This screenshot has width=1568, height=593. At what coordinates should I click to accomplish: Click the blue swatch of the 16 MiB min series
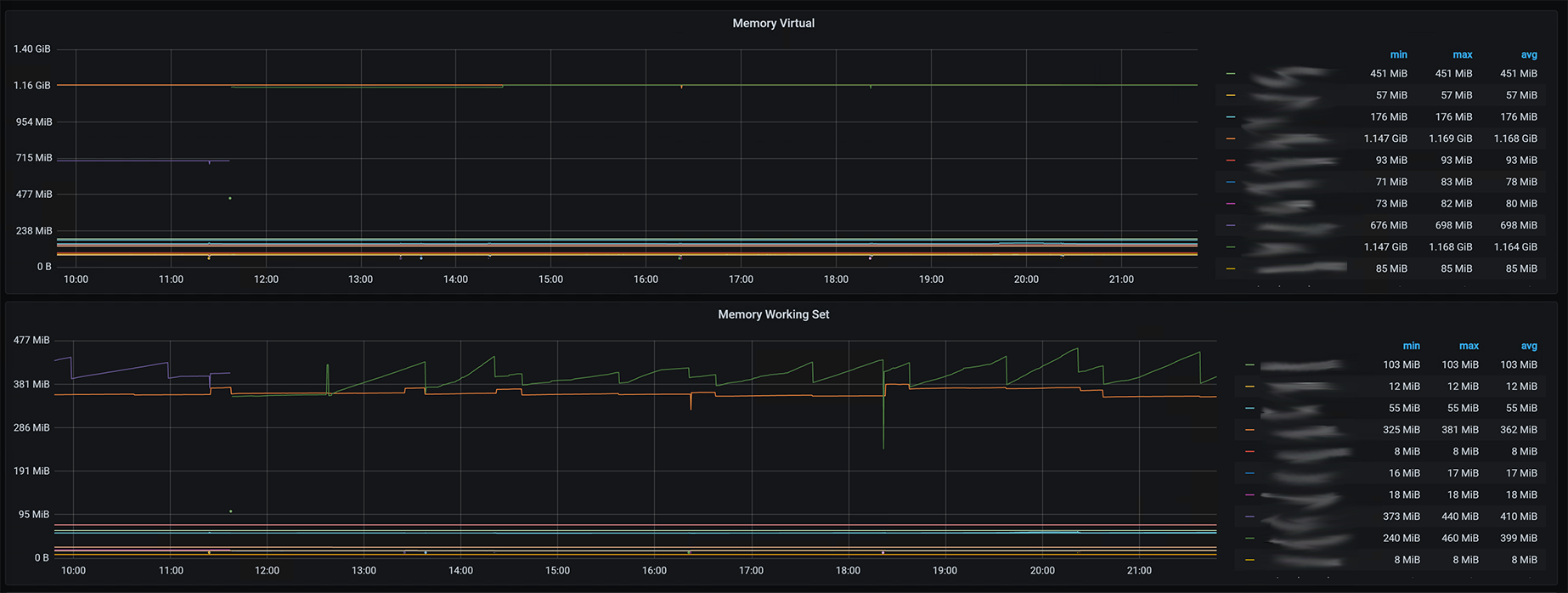(x=1249, y=473)
